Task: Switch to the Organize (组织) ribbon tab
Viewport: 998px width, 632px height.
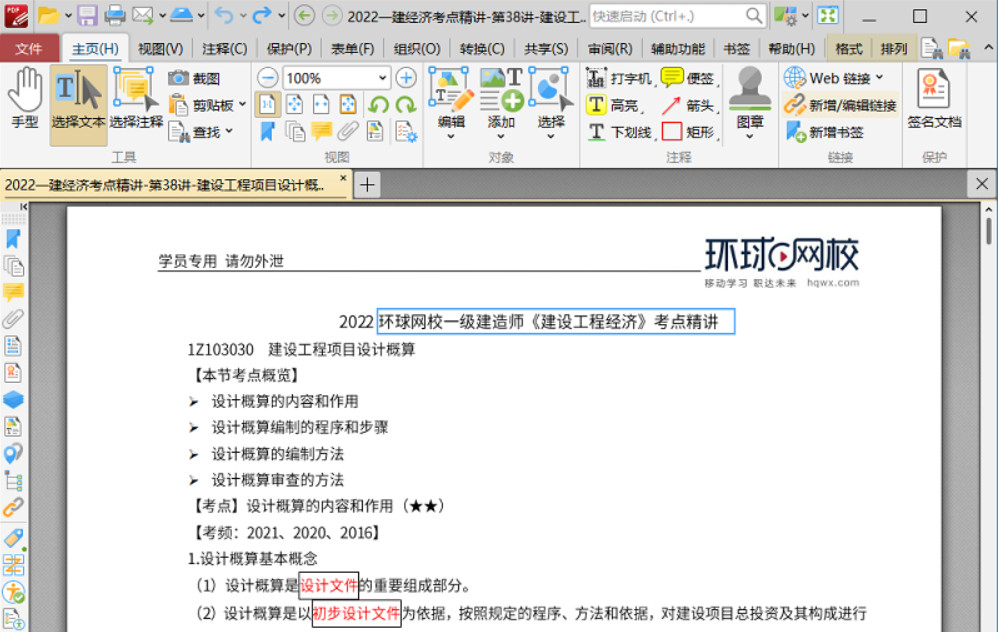Action: 417,49
